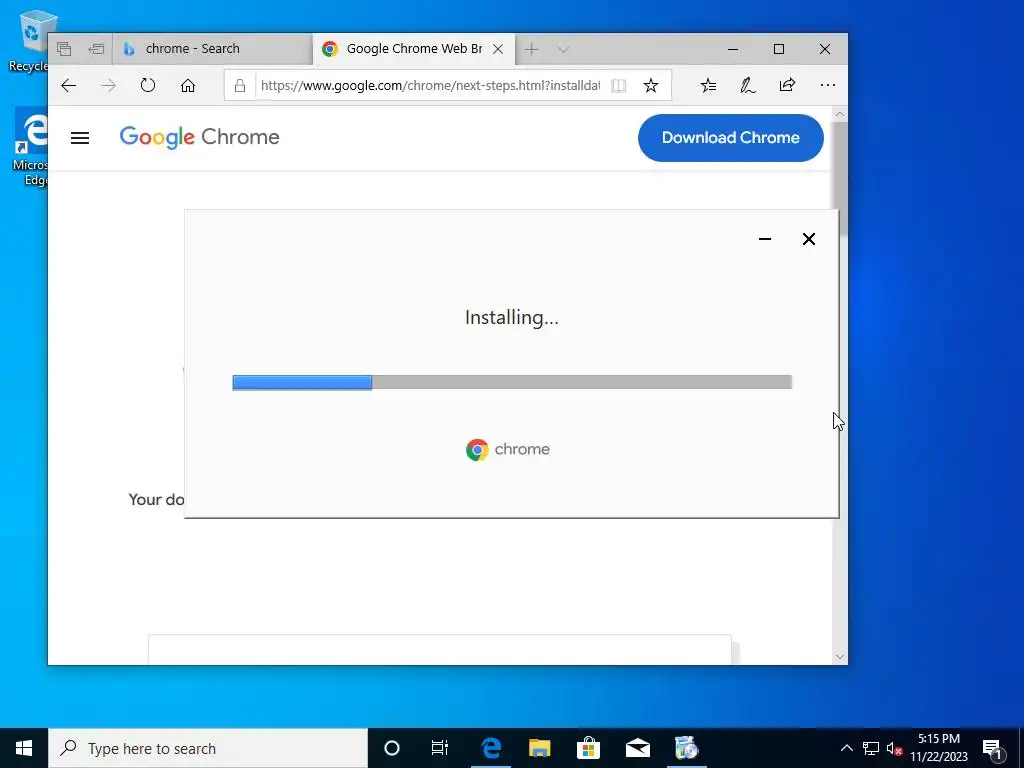The height and width of the screenshot is (768, 1024).
Task: Click the muted volume tray icon
Action: 894,748
